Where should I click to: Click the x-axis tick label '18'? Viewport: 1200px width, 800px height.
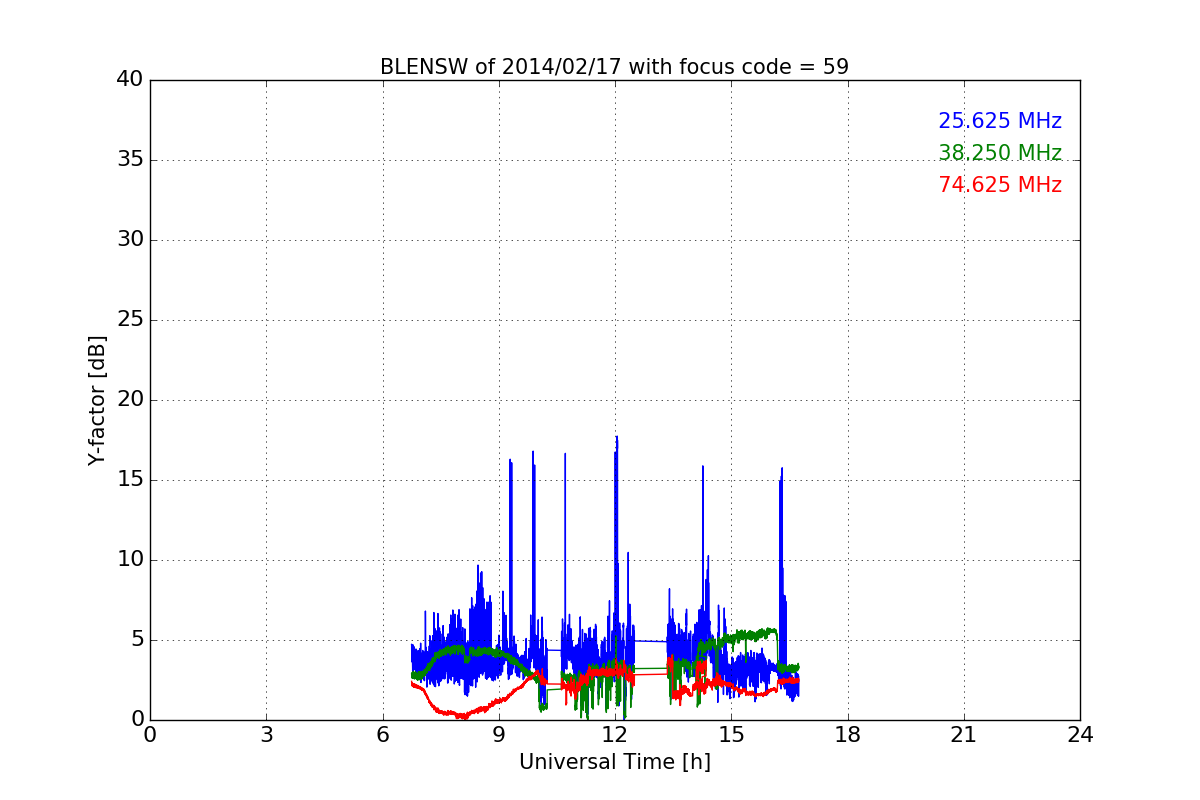pos(848,734)
